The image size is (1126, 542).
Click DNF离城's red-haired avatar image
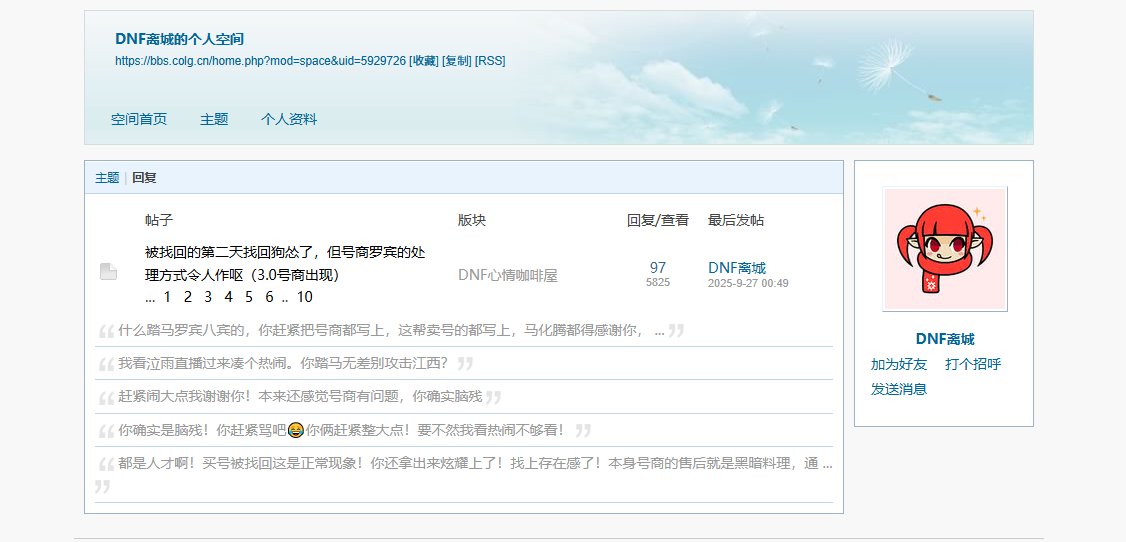point(944,249)
